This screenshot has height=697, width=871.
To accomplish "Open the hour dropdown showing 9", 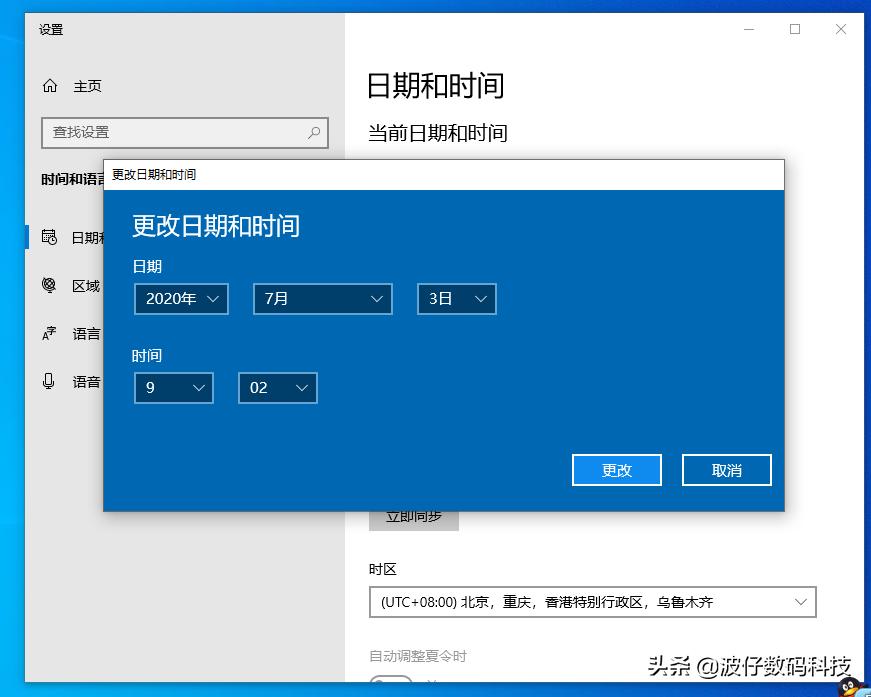I will (x=173, y=387).
